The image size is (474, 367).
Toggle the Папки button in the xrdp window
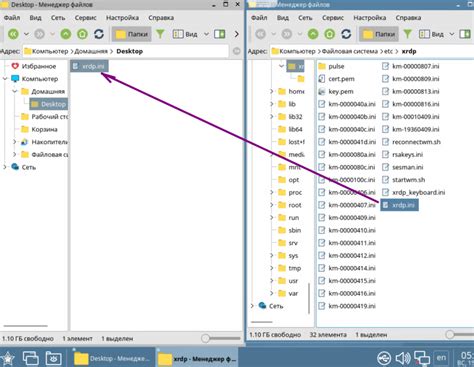coord(379,34)
